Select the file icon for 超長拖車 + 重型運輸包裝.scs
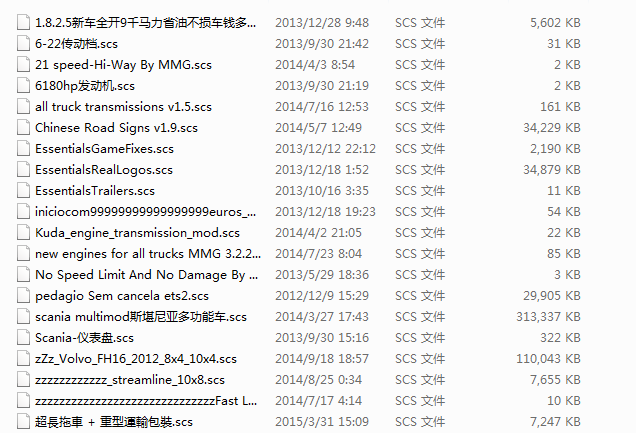The width and height of the screenshot is (636, 433). [24, 422]
